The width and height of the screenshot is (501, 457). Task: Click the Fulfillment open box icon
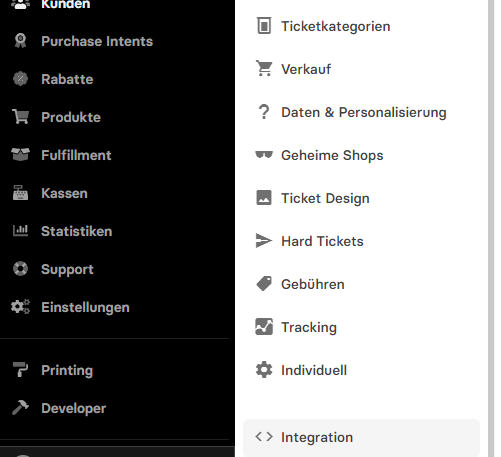[20, 155]
